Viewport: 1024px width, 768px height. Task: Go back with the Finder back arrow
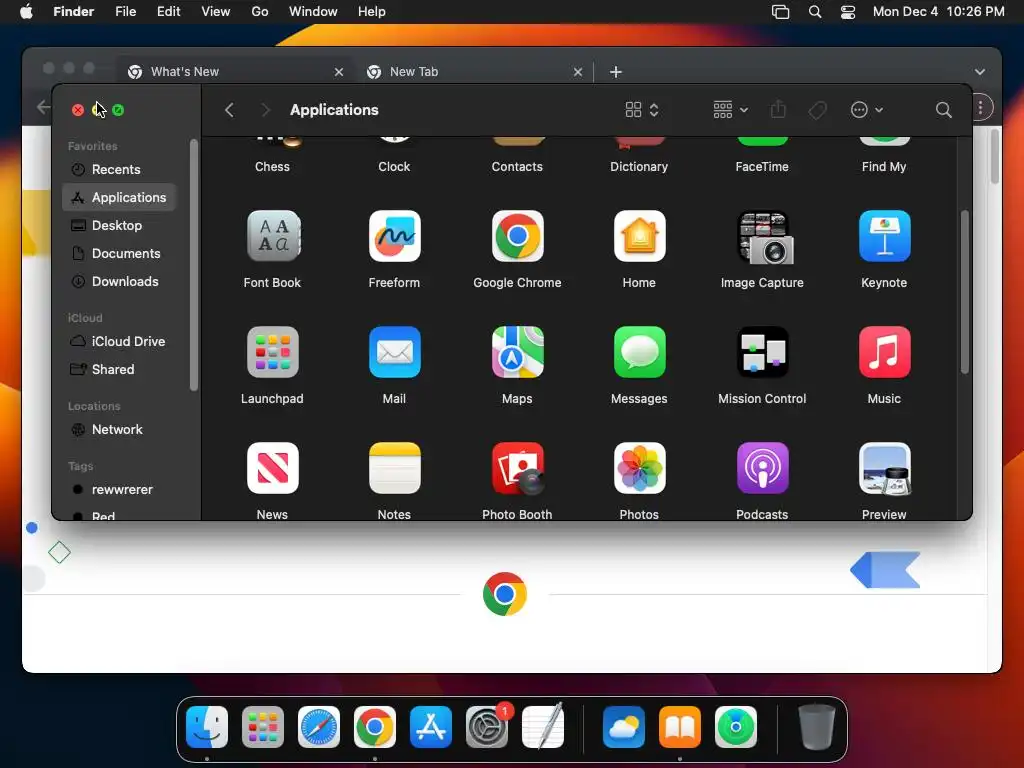pos(229,110)
